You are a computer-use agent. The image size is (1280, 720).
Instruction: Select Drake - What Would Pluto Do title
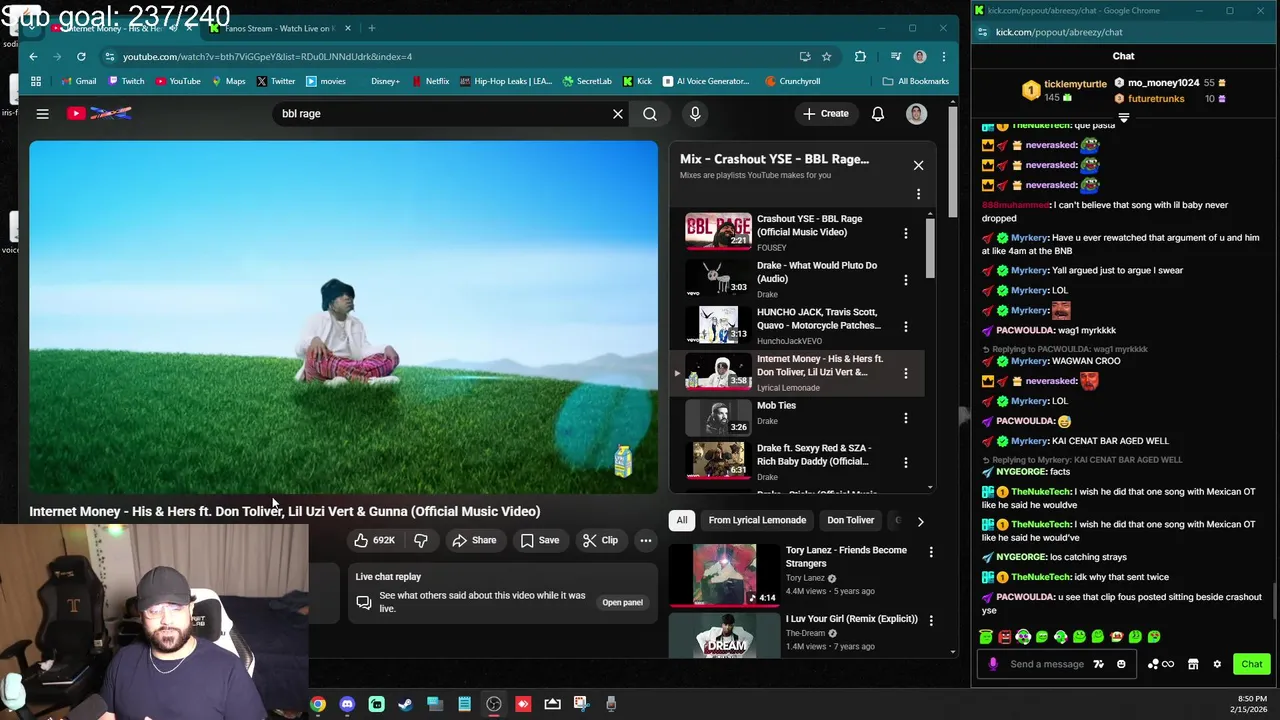click(x=816, y=272)
